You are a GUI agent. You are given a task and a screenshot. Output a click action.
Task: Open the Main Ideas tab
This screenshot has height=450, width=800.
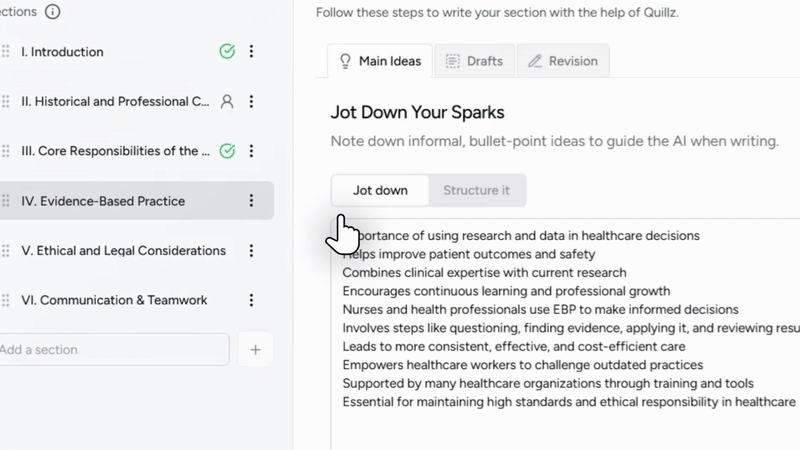pyautogui.click(x=380, y=61)
